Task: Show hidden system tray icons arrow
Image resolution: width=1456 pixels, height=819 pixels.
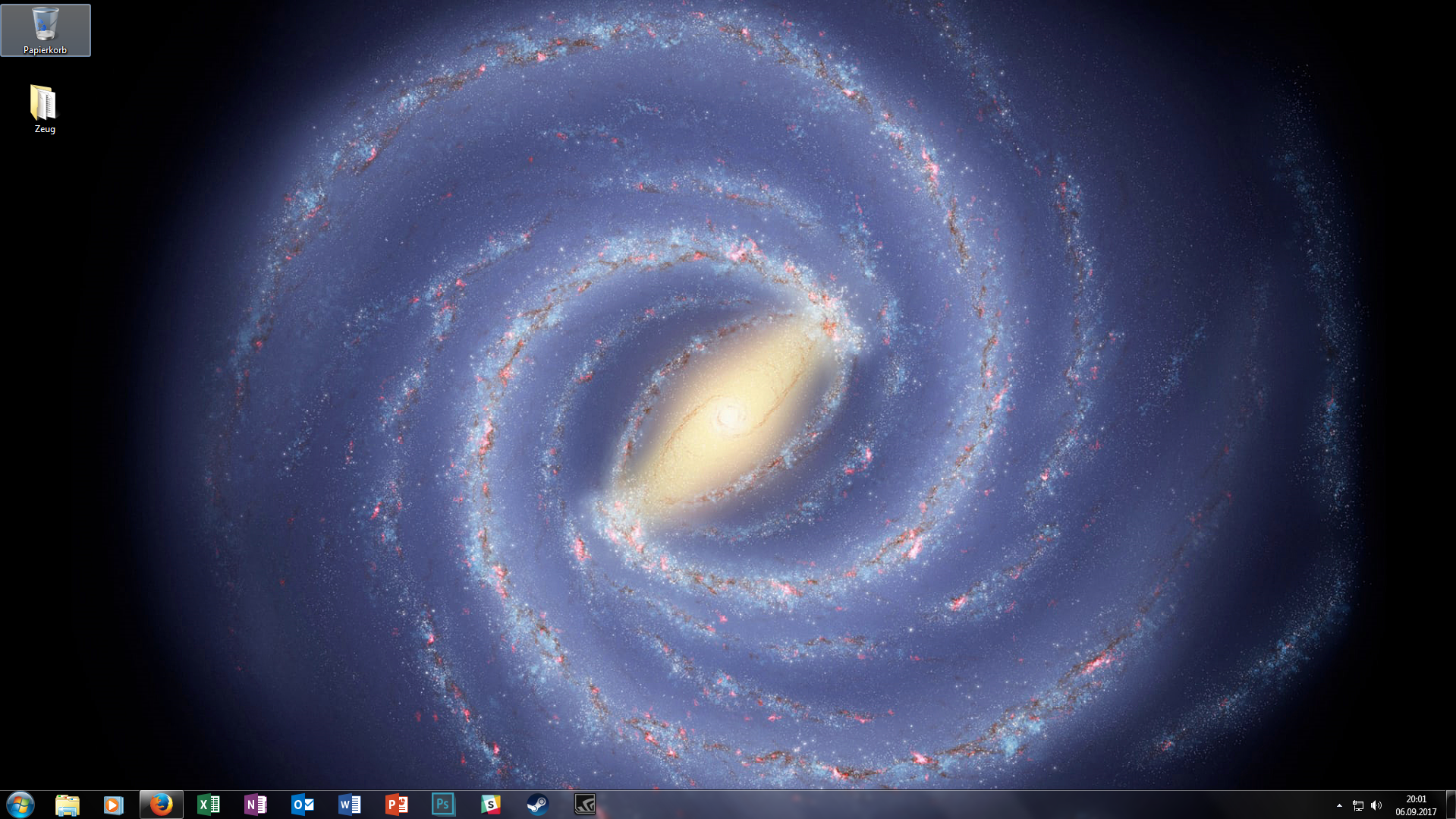Action: coord(1339,805)
